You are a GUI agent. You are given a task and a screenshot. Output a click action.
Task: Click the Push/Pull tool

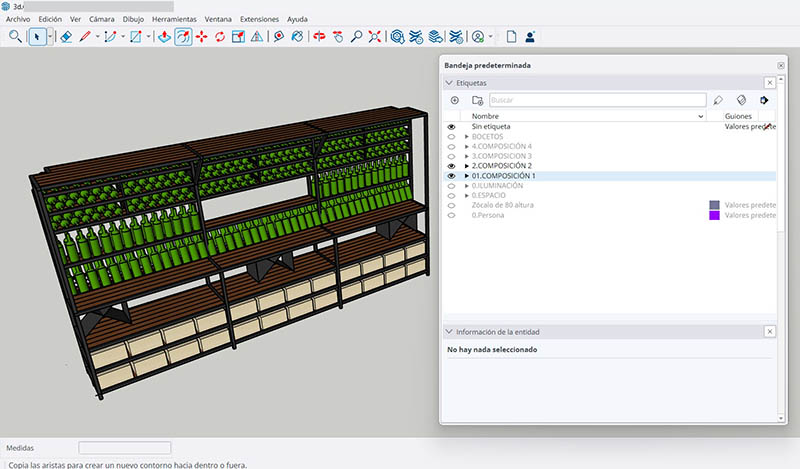click(x=164, y=37)
